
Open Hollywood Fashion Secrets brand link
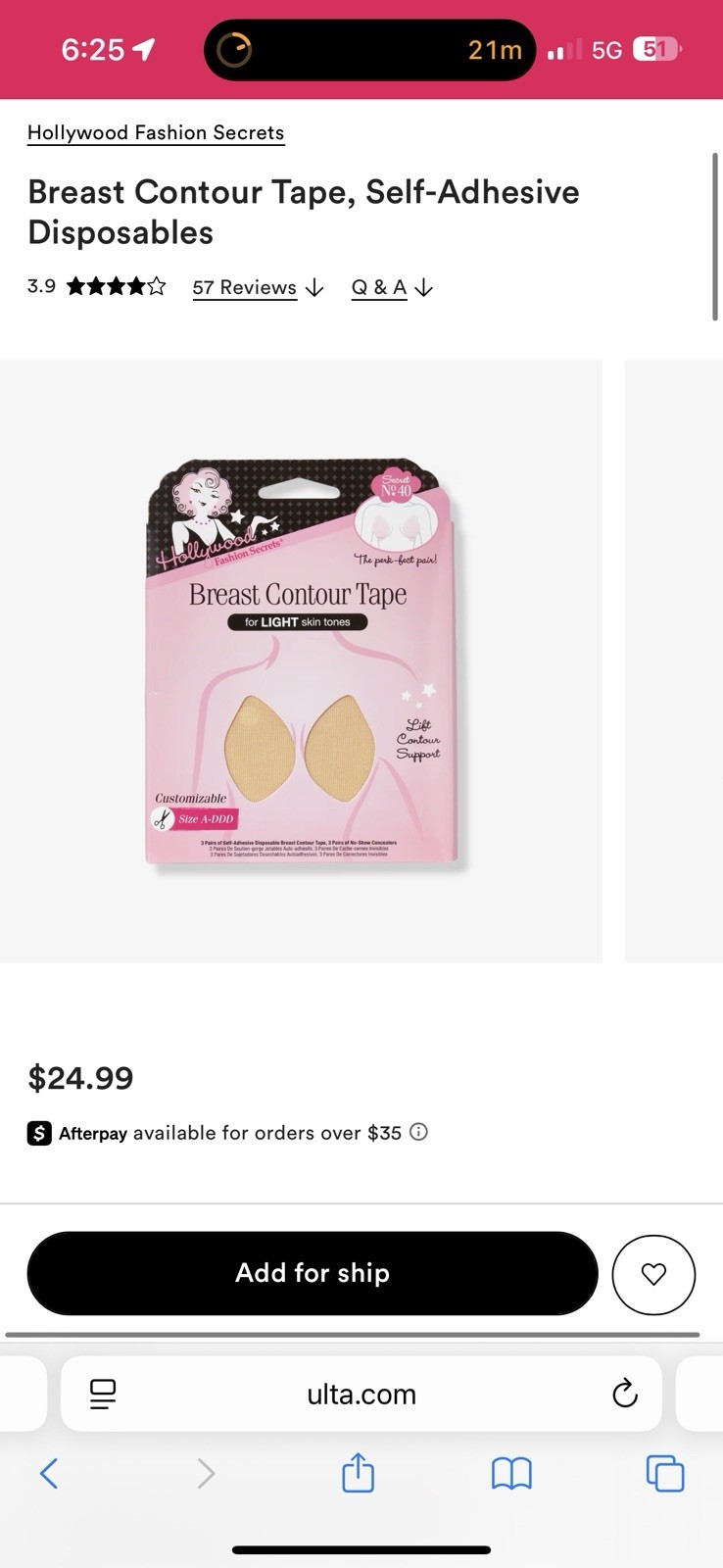point(156,133)
